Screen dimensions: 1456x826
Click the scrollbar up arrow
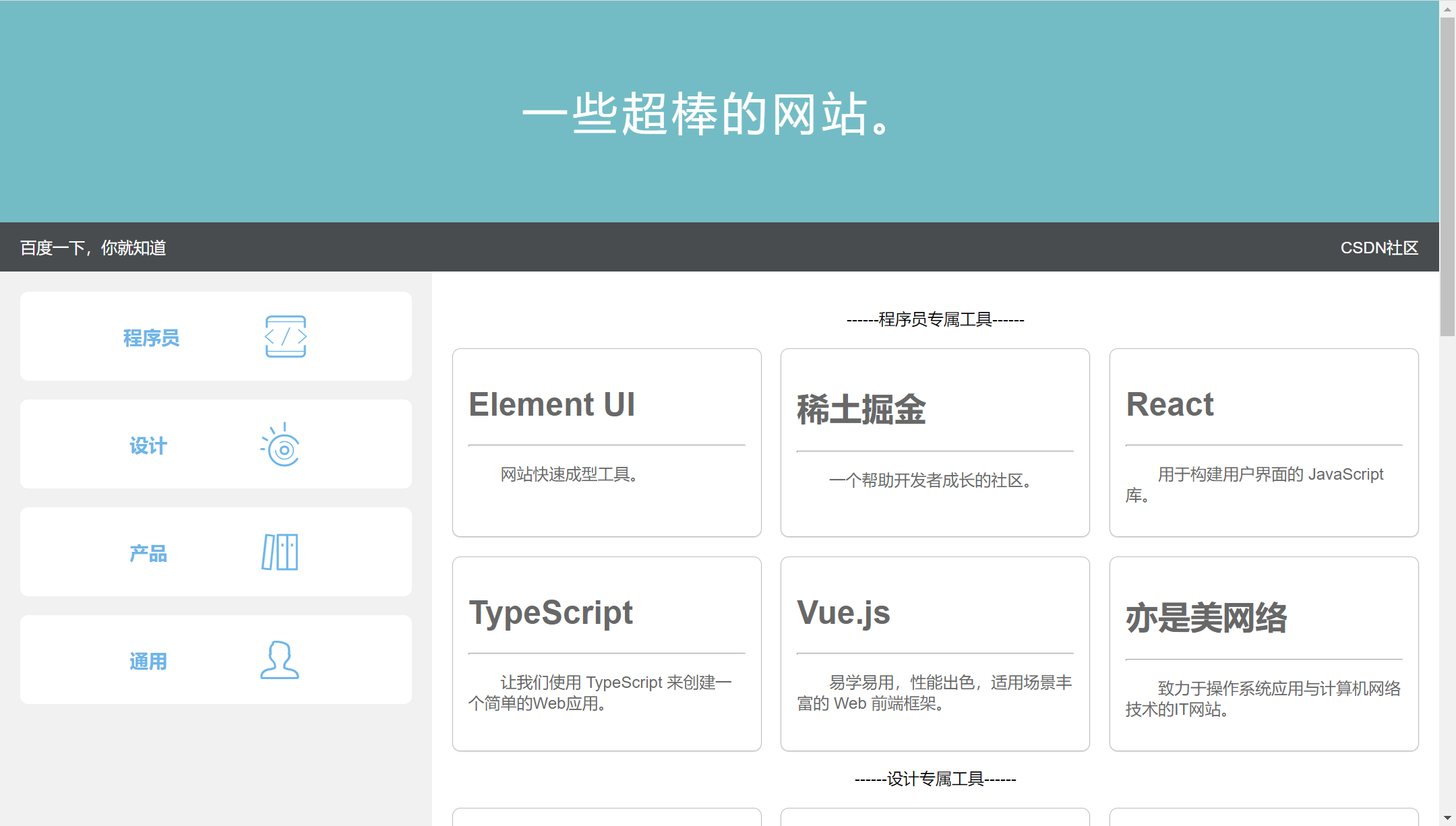[x=1447, y=9]
